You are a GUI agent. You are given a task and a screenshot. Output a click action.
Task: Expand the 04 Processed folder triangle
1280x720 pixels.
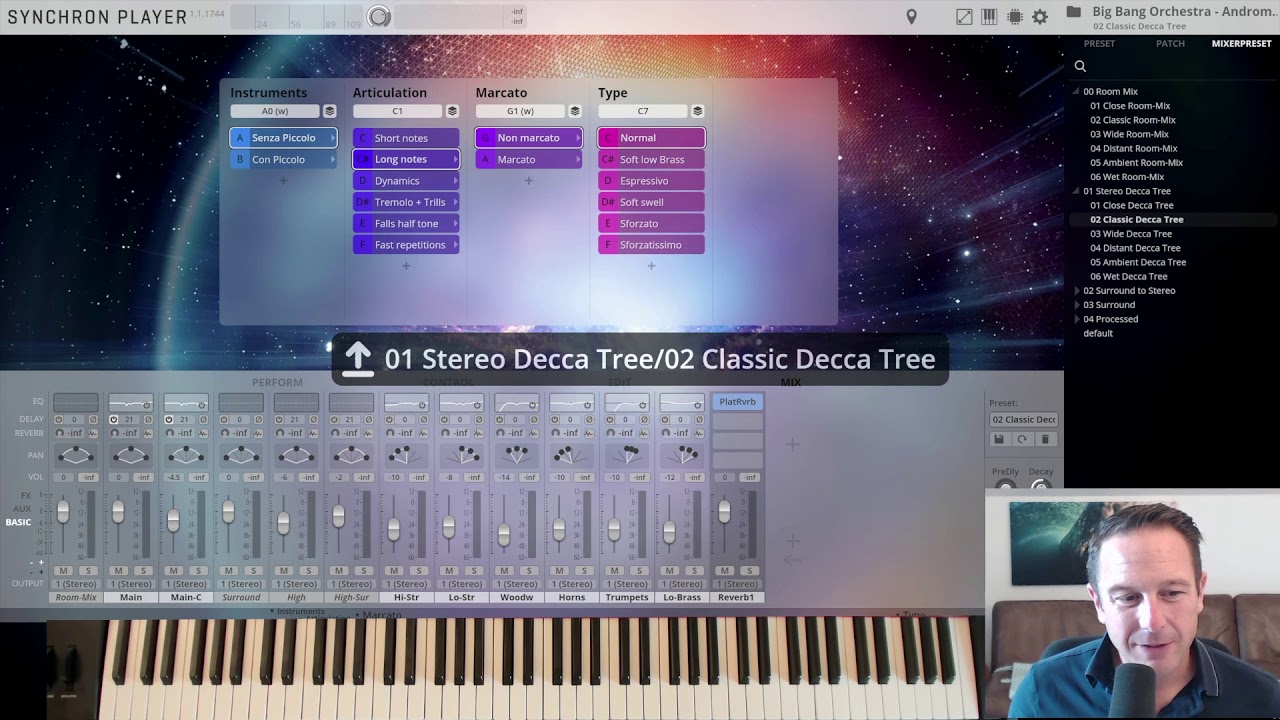pos(1076,319)
